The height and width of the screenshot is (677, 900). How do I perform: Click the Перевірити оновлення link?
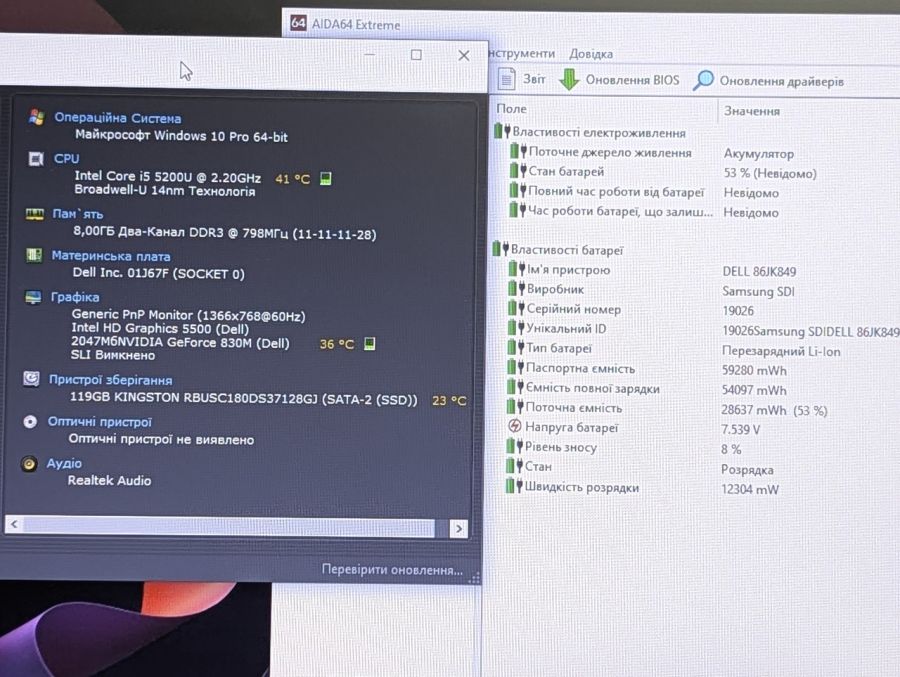point(392,570)
